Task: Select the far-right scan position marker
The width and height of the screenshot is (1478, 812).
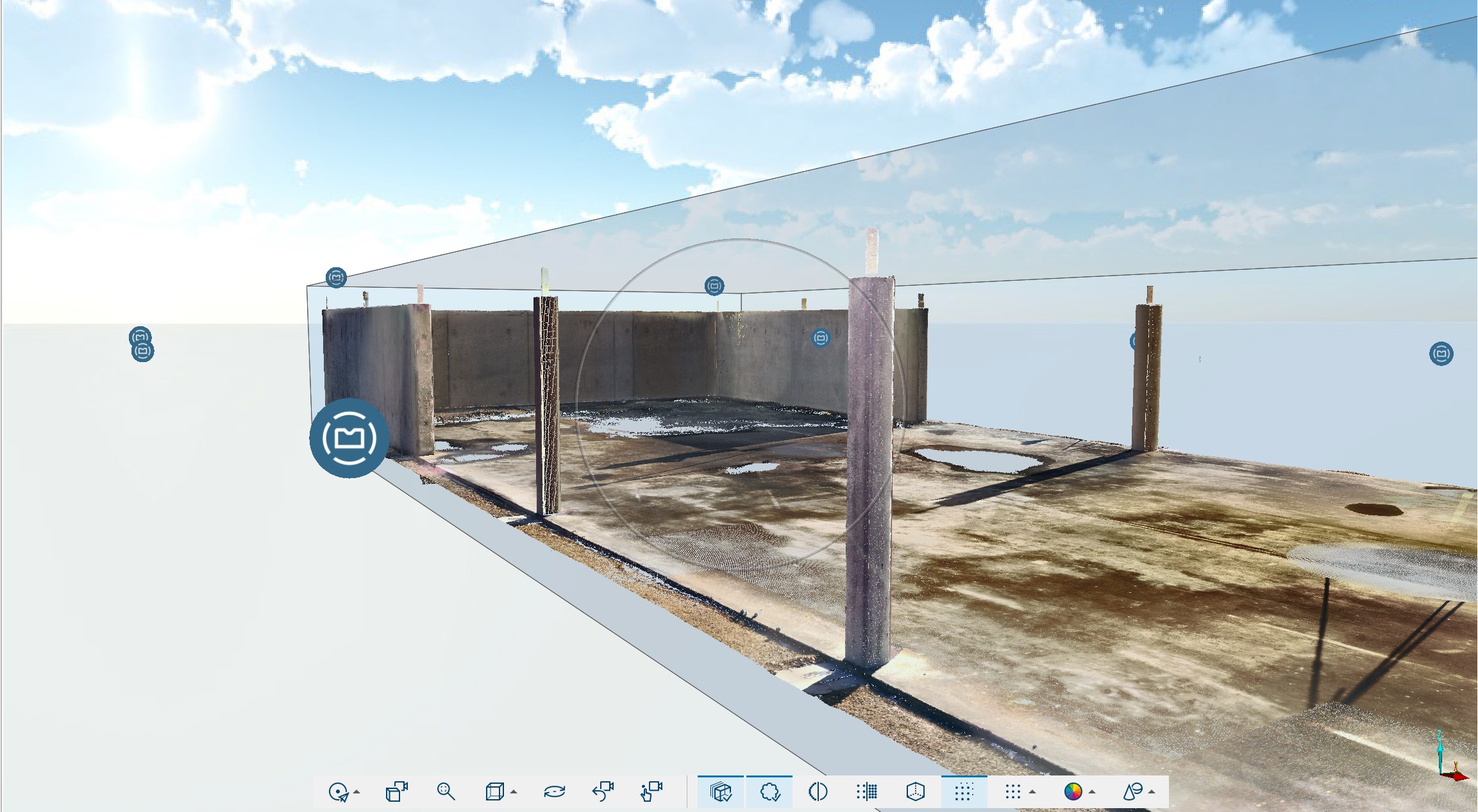Action: (x=1441, y=354)
